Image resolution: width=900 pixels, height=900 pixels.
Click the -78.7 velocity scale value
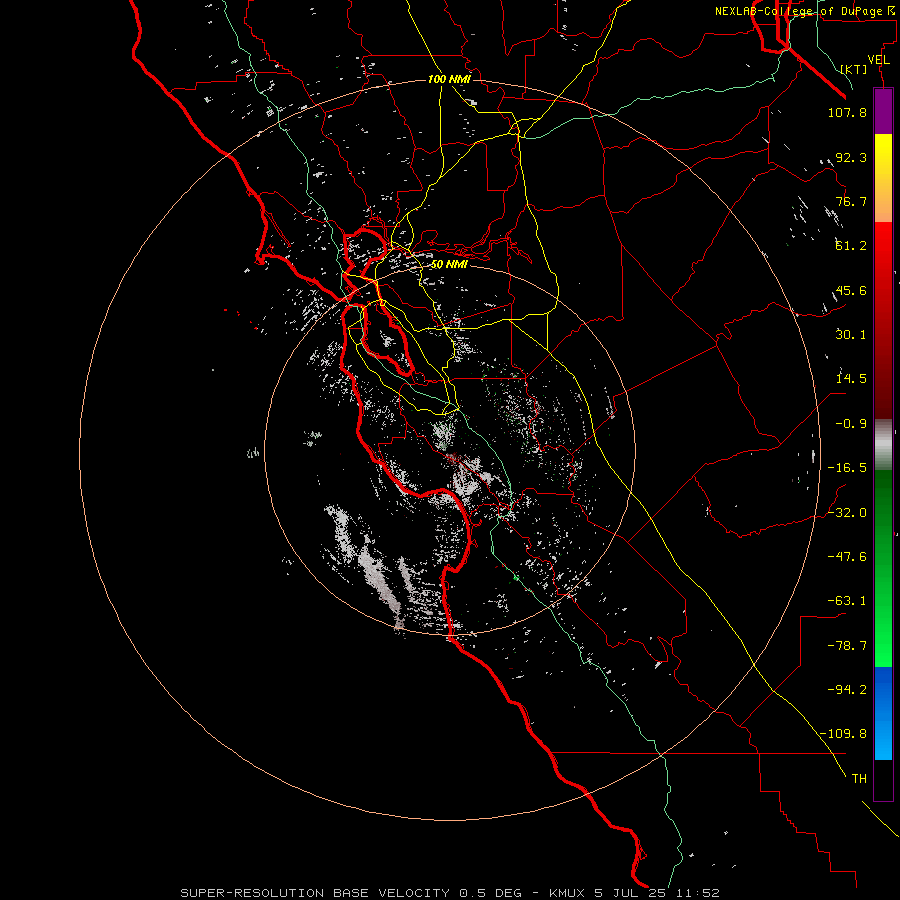click(x=847, y=646)
